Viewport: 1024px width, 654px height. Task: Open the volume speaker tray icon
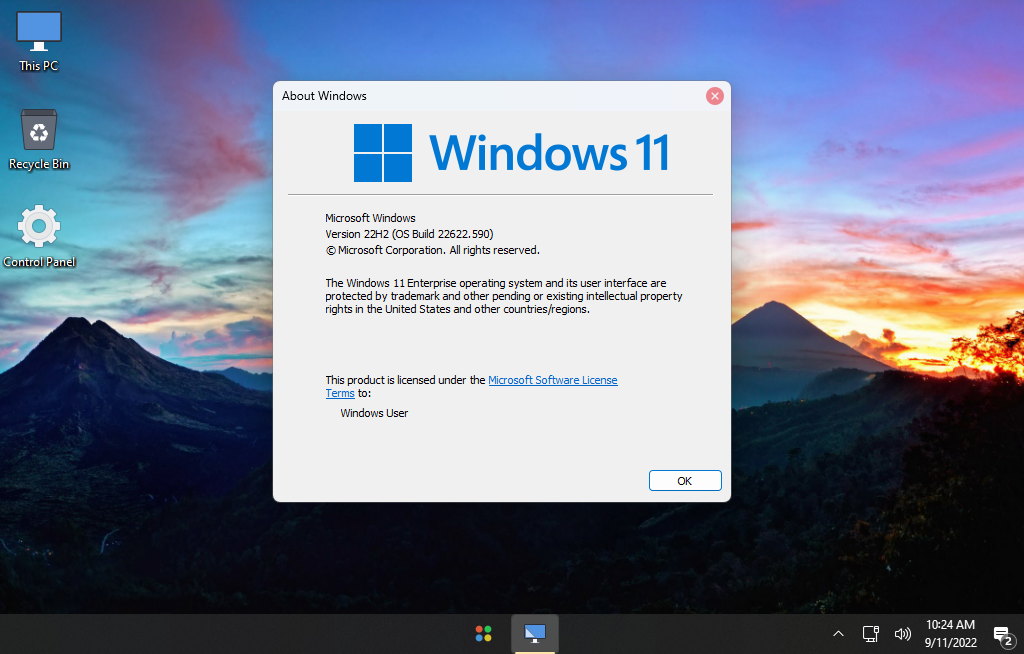click(x=903, y=634)
